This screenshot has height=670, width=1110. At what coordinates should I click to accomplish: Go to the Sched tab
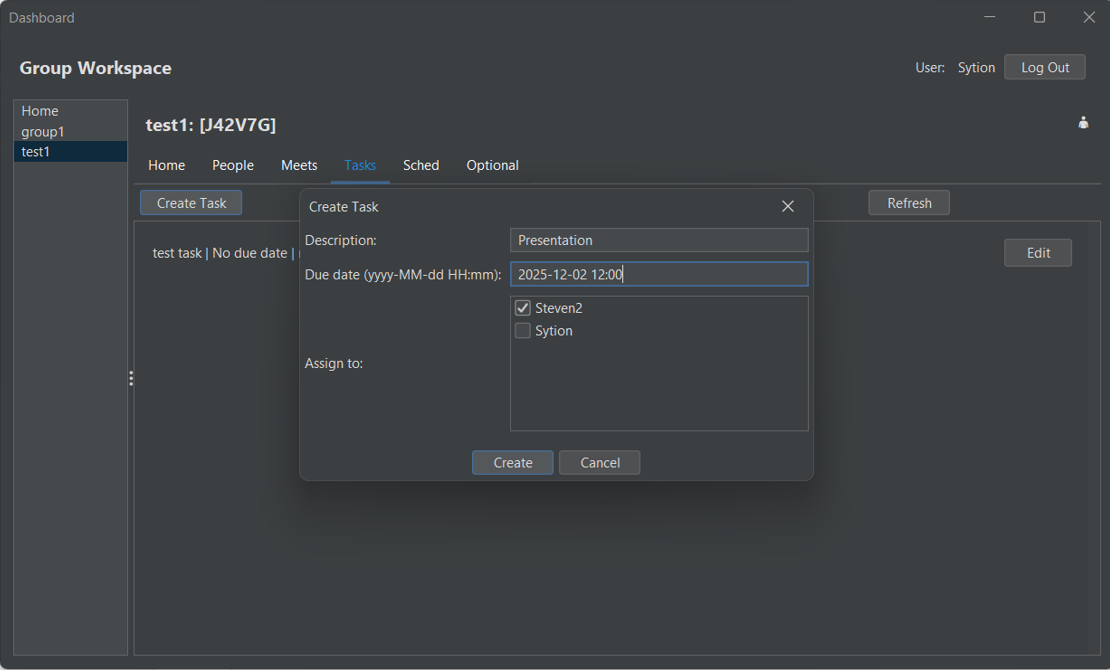click(421, 165)
